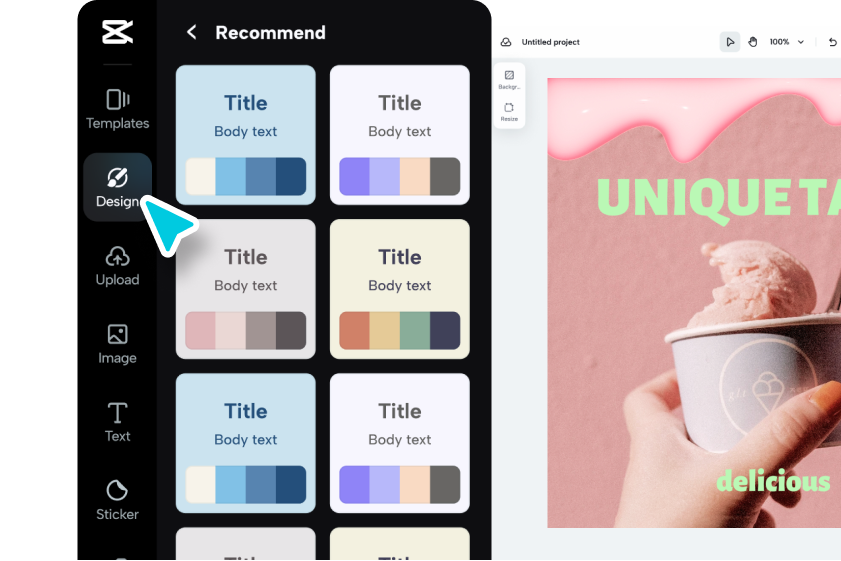Pick the dusty pink swatch in the grey theme
The width and height of the screenshot is (841, 561).
coord(201,330)
